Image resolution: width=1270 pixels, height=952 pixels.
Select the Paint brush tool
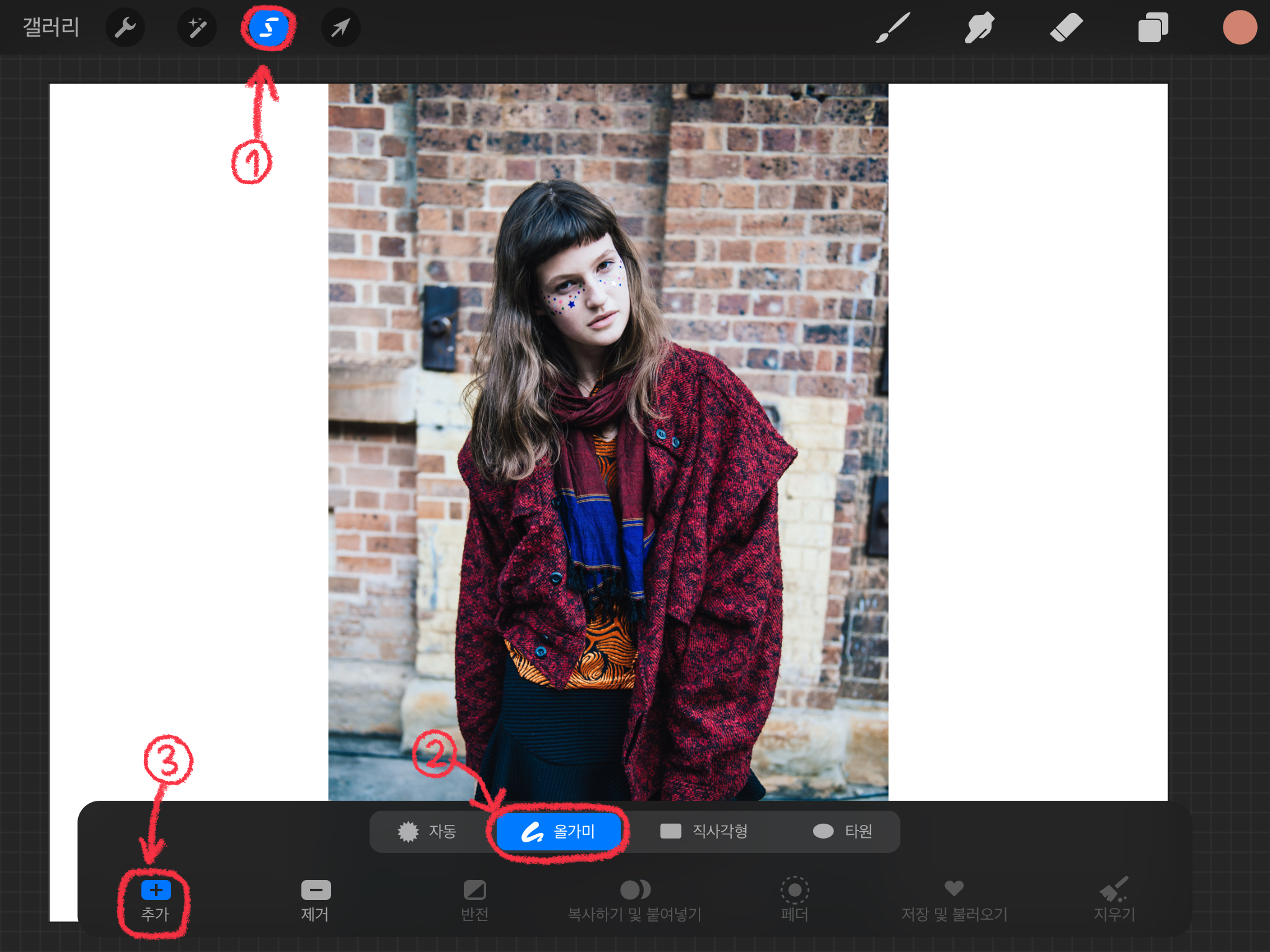892,28
